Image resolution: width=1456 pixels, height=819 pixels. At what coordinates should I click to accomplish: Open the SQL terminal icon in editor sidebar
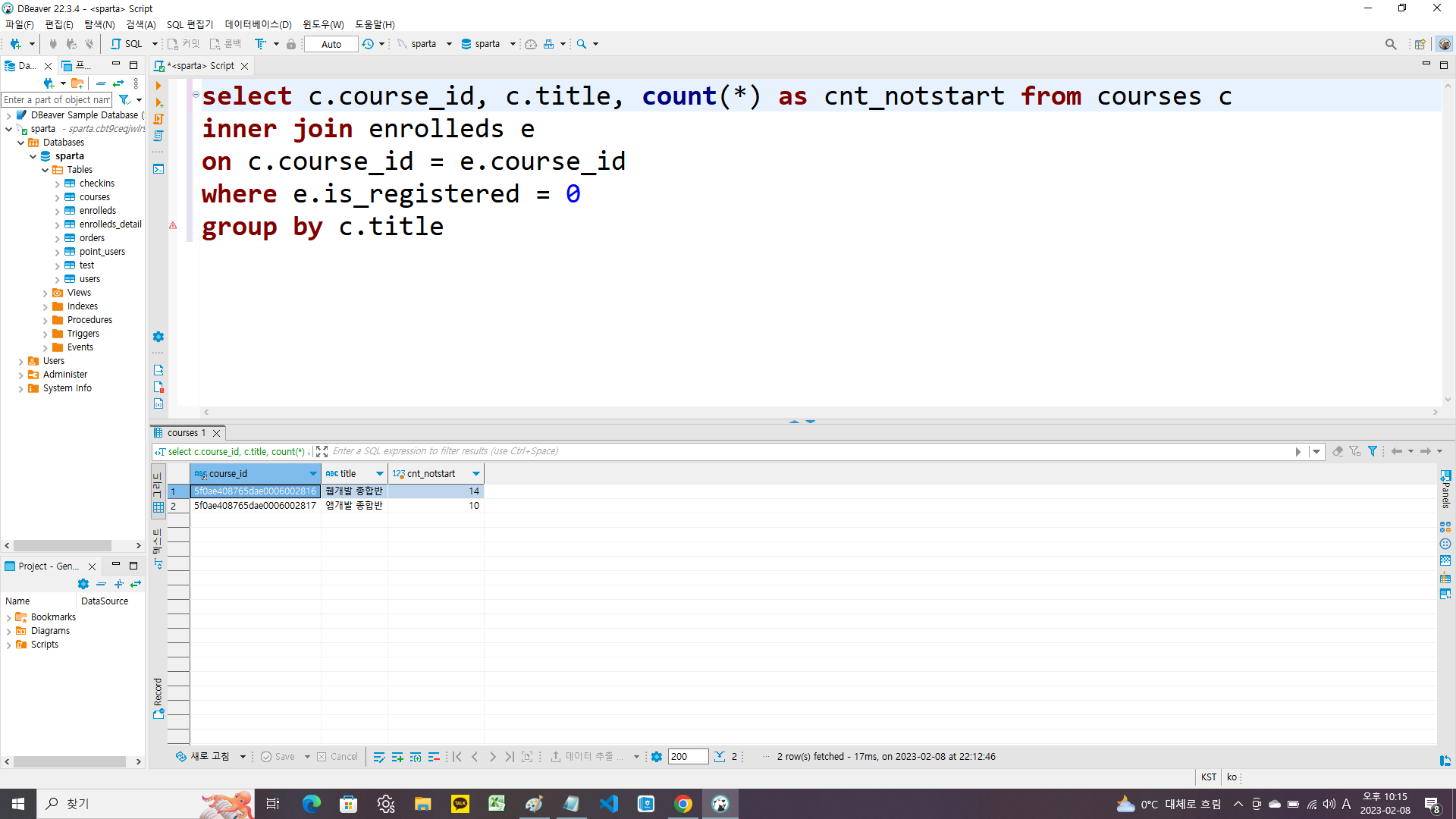(x=158, y=169)
